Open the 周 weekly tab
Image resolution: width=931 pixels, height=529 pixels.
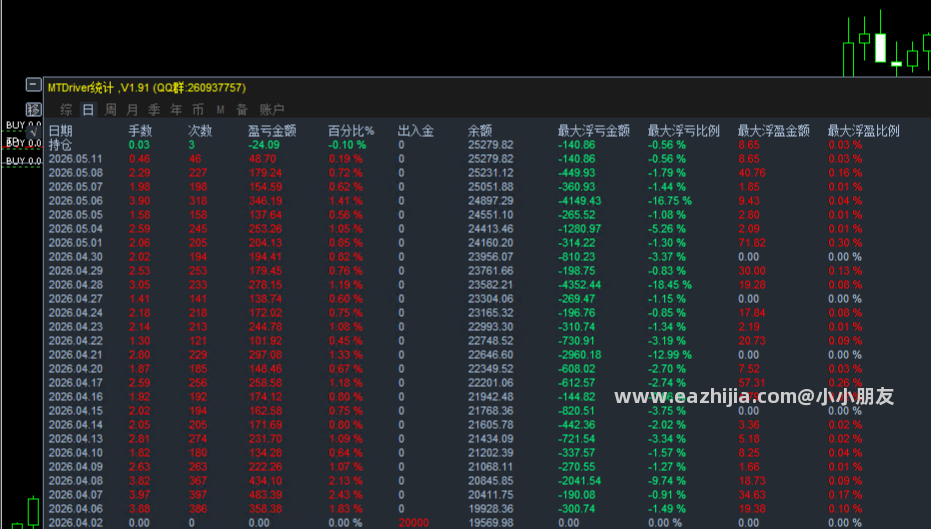coord(110,110)
